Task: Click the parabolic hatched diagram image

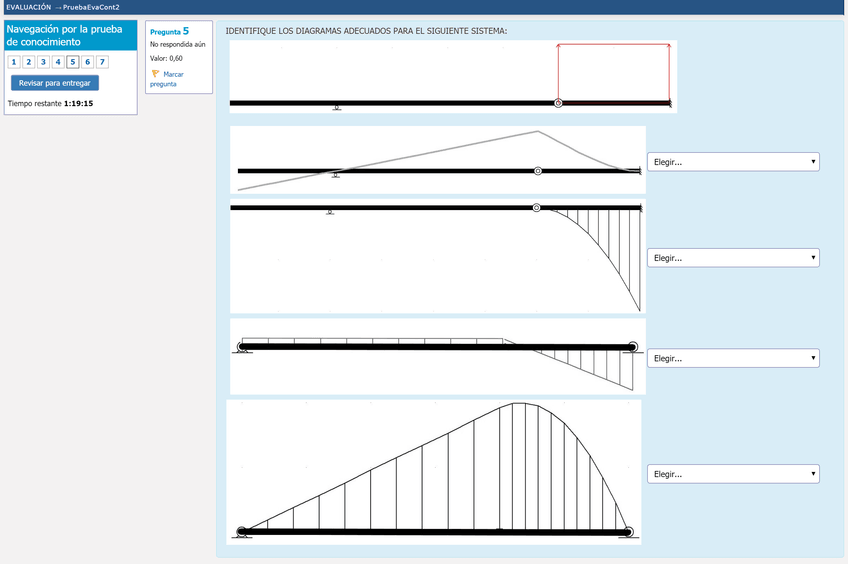Action: (438, 256)
